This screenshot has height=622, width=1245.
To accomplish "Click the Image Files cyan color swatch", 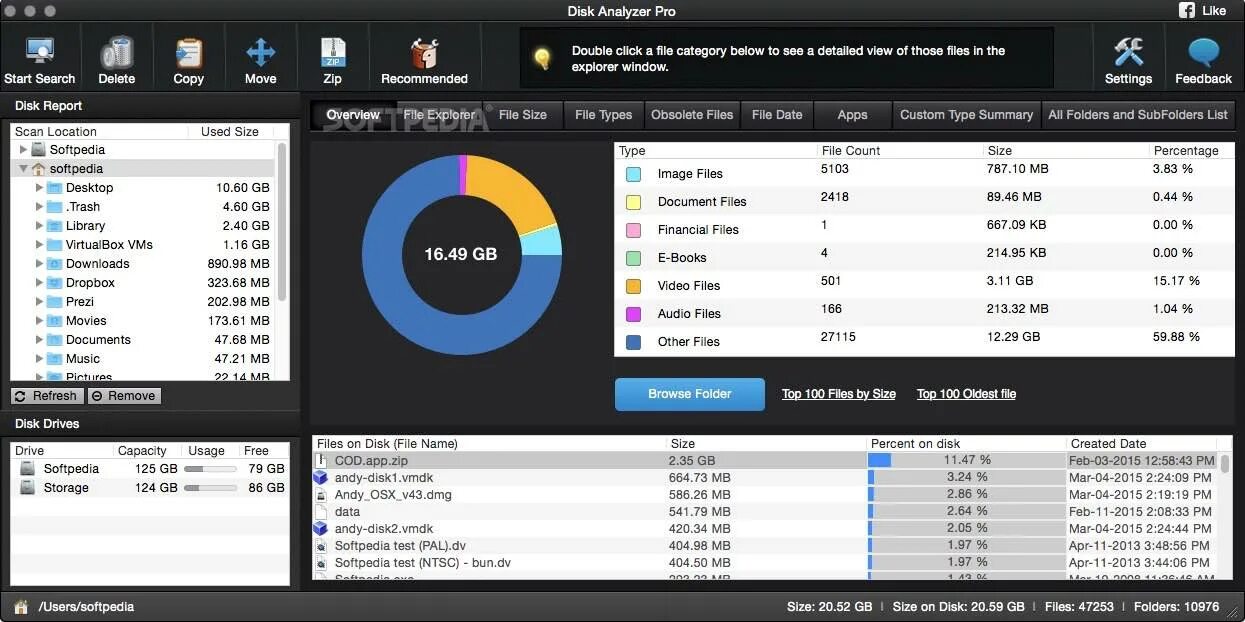I will click(x=633, y=174).
